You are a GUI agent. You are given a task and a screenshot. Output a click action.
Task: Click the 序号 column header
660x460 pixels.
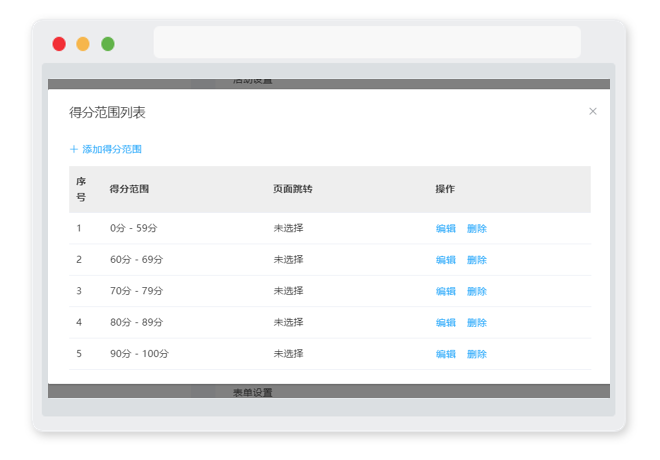(x=81, y=189)
